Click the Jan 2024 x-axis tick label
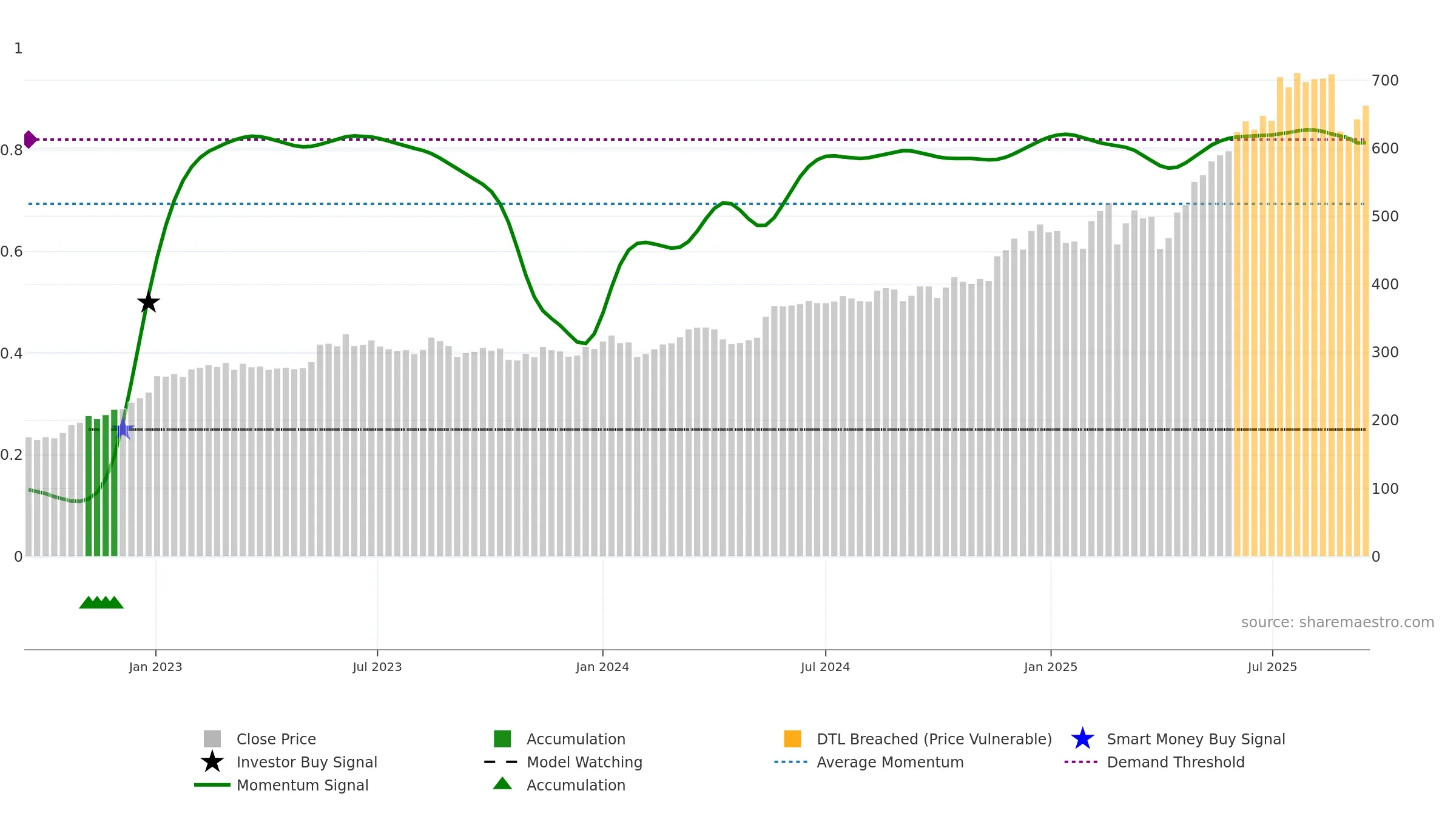The image size is (1456, 819). pos(602,667)
